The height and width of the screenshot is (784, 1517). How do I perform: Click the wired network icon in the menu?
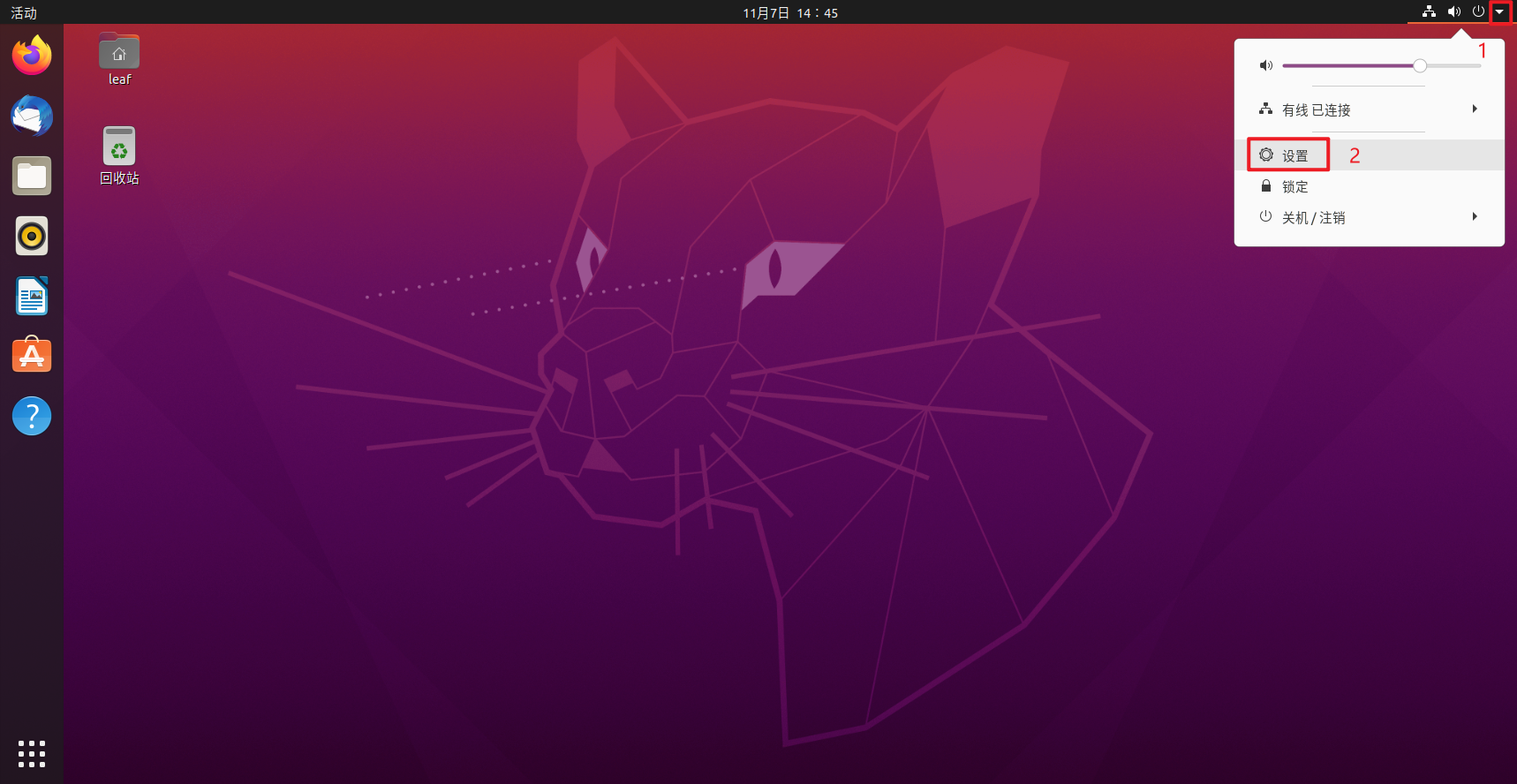[1265, 109]
